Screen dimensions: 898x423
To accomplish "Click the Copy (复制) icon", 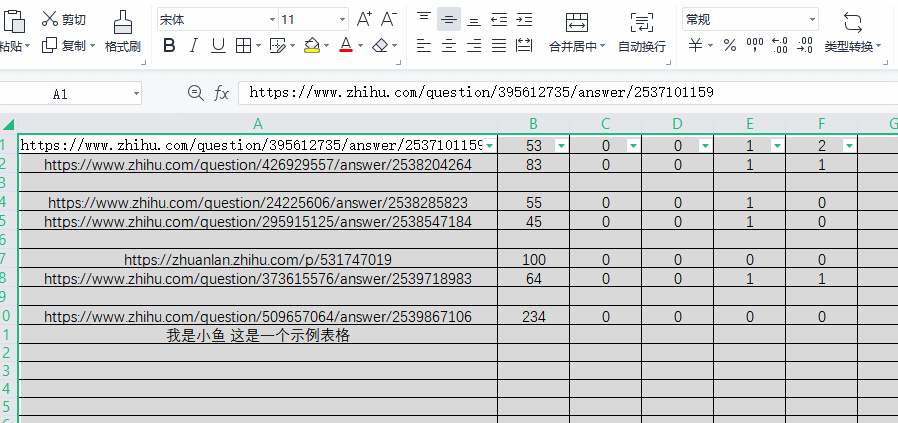I will [x=50, y=45].
